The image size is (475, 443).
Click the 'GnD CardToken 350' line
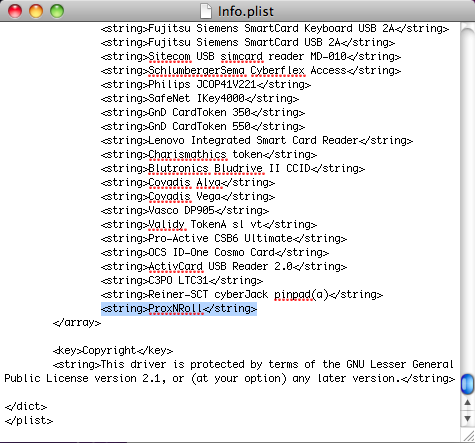pos(203,113)
